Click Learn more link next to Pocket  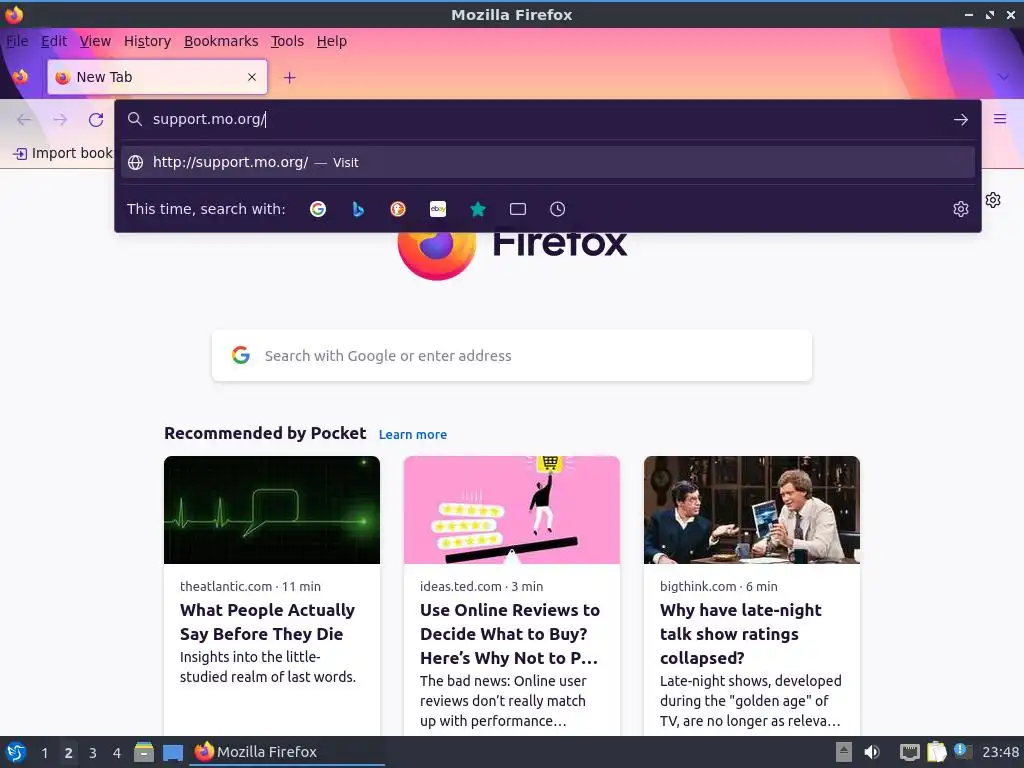click(413, 435)
